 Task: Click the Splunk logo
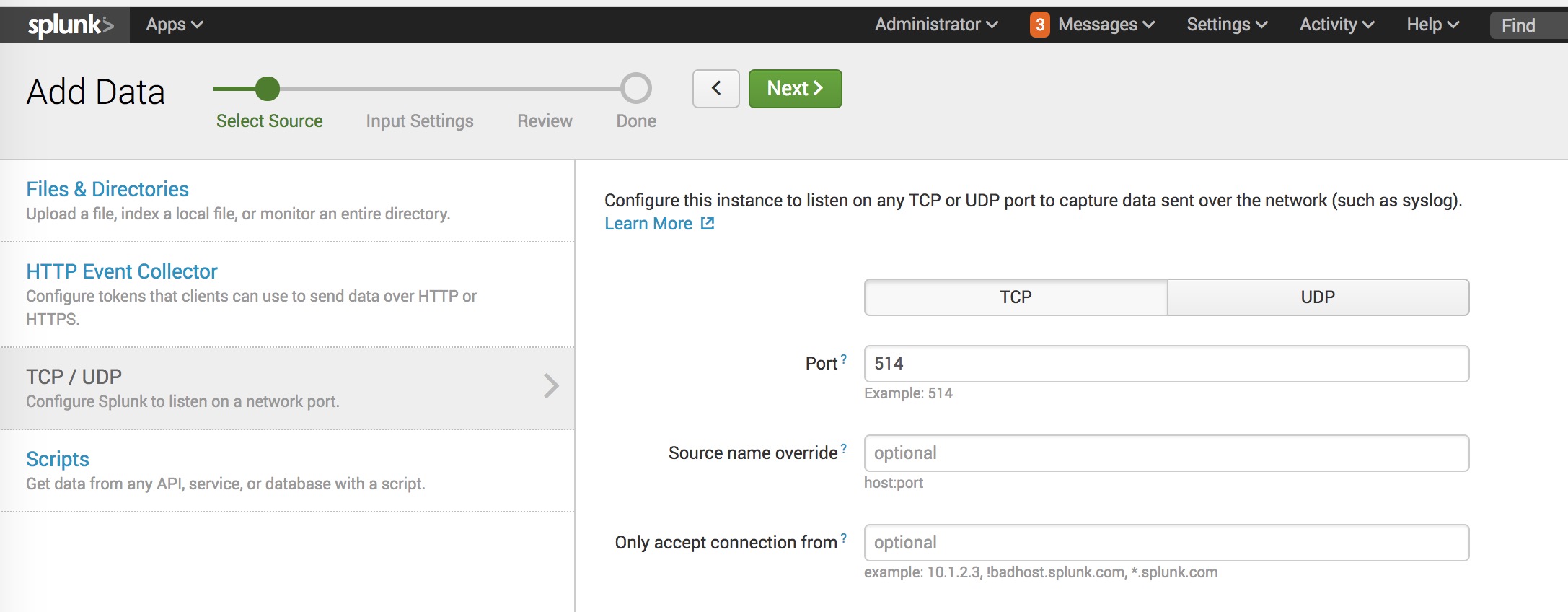(70, 25)
